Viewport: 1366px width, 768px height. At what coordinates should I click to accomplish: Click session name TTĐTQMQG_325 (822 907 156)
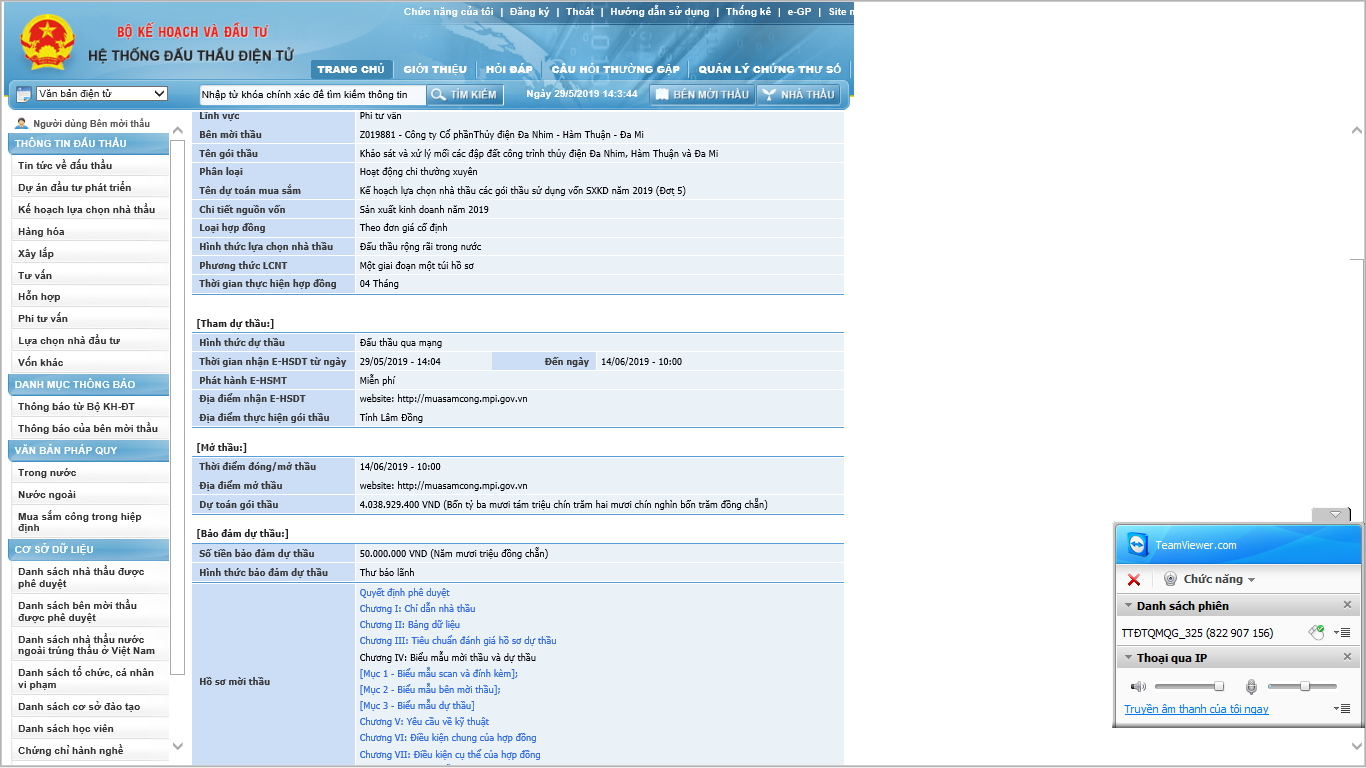click(1197, 632)
